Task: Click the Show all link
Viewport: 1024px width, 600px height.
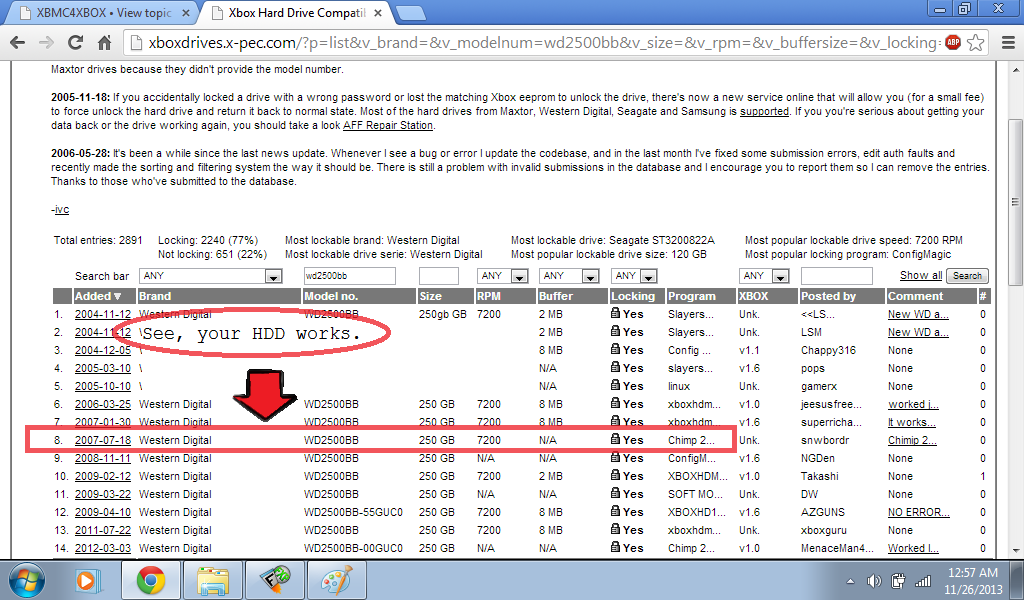Action: (921, 276)
